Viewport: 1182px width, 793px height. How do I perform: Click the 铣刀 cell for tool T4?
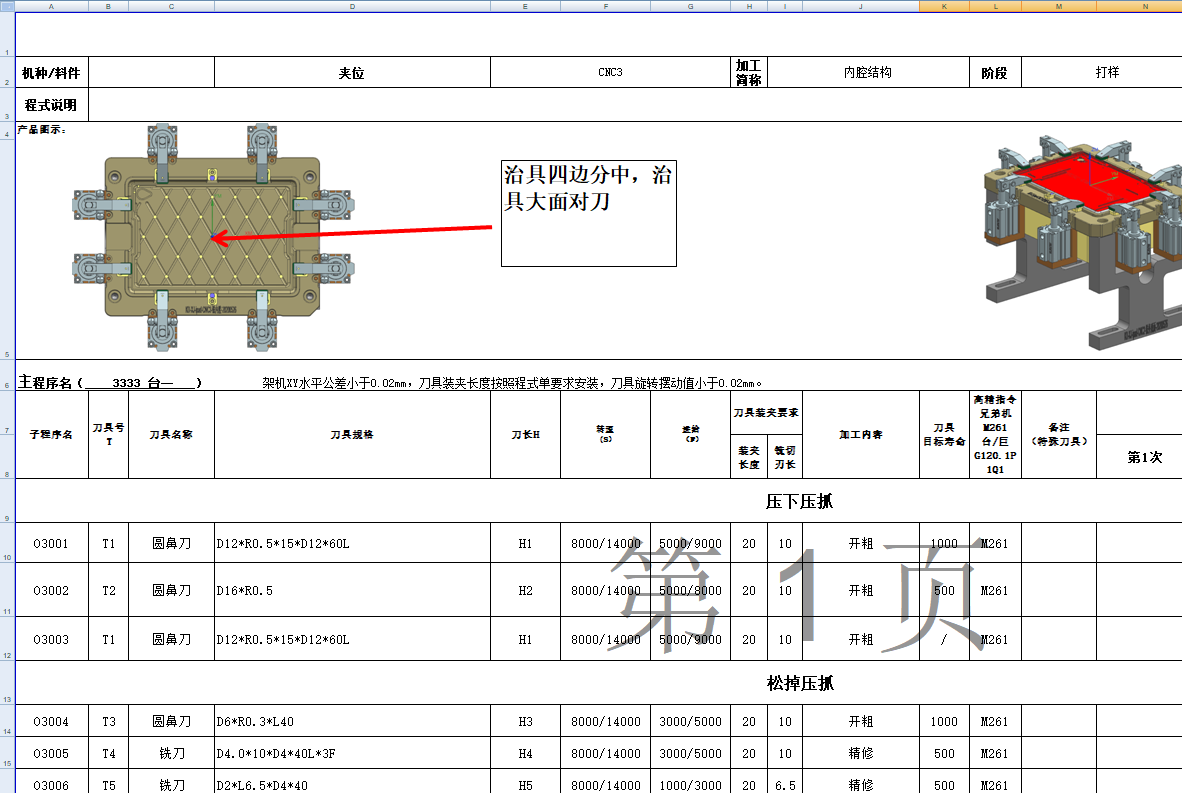171,751
